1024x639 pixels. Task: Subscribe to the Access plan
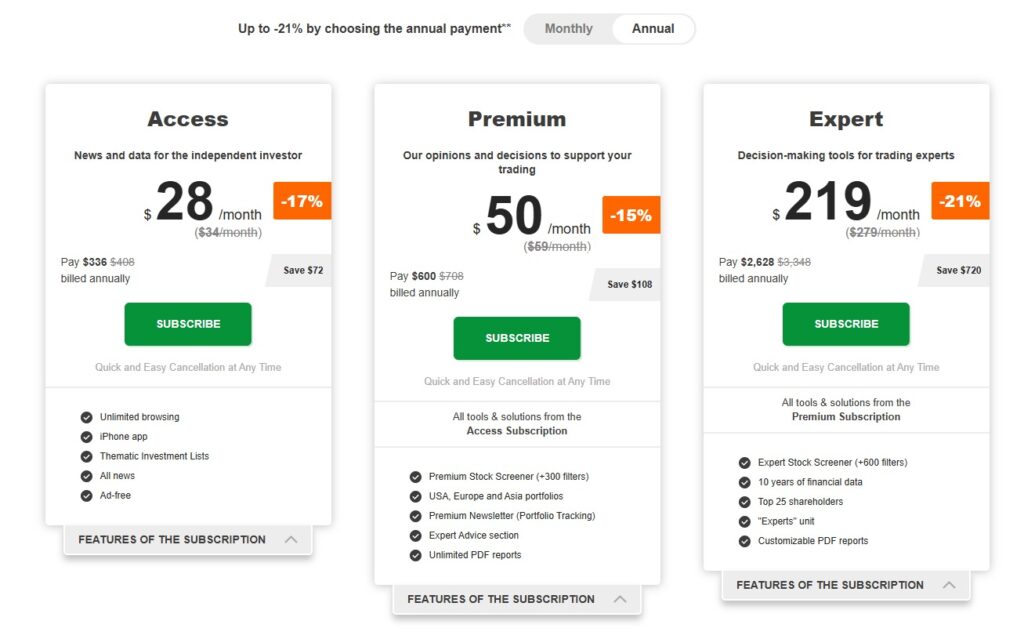[x=187, y=323]
